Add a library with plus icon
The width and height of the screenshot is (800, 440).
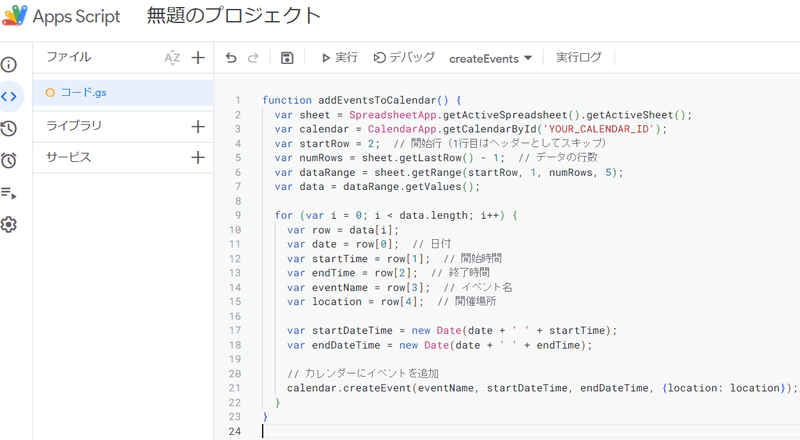(198, 126)
